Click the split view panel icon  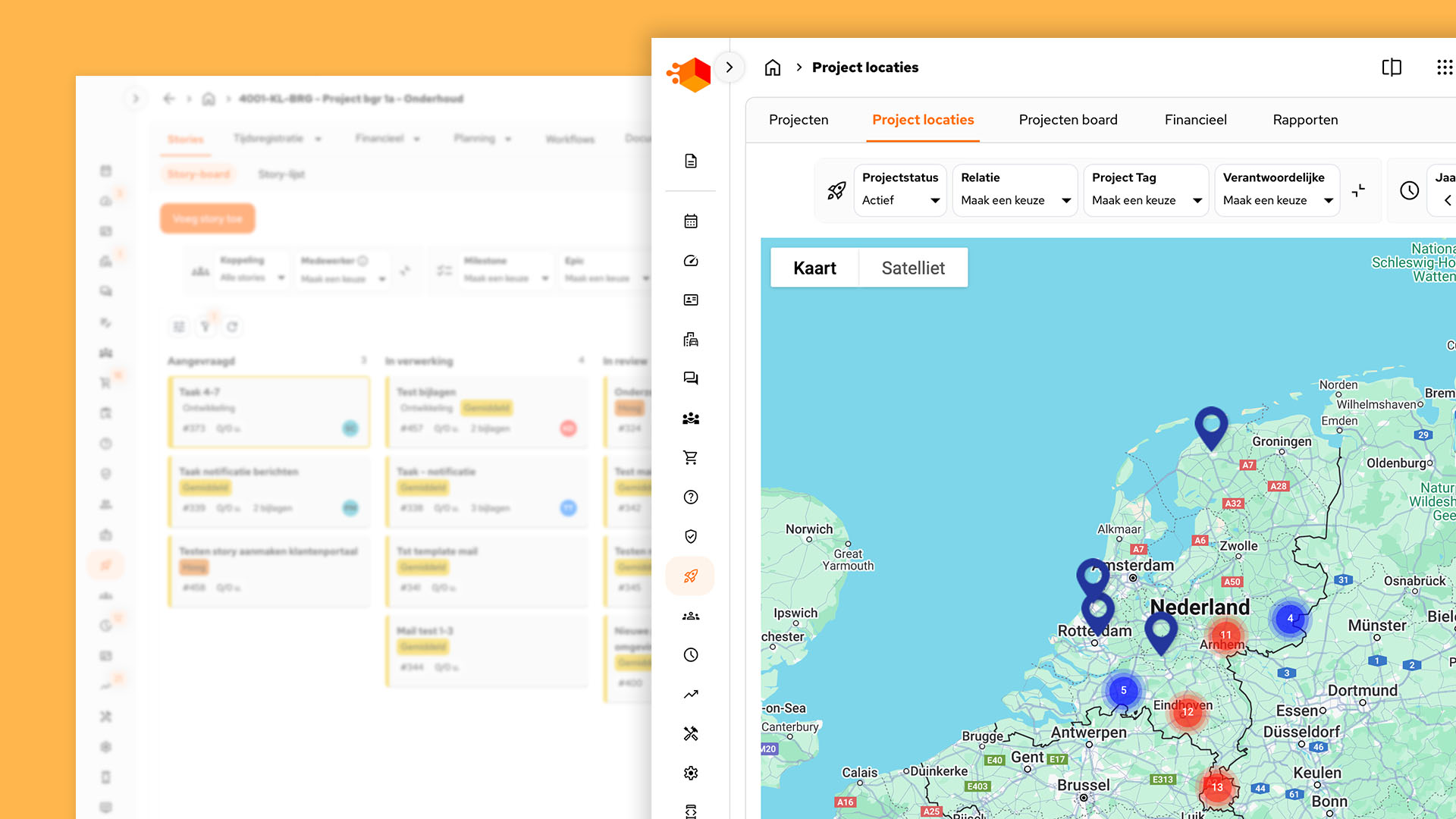1392,67
